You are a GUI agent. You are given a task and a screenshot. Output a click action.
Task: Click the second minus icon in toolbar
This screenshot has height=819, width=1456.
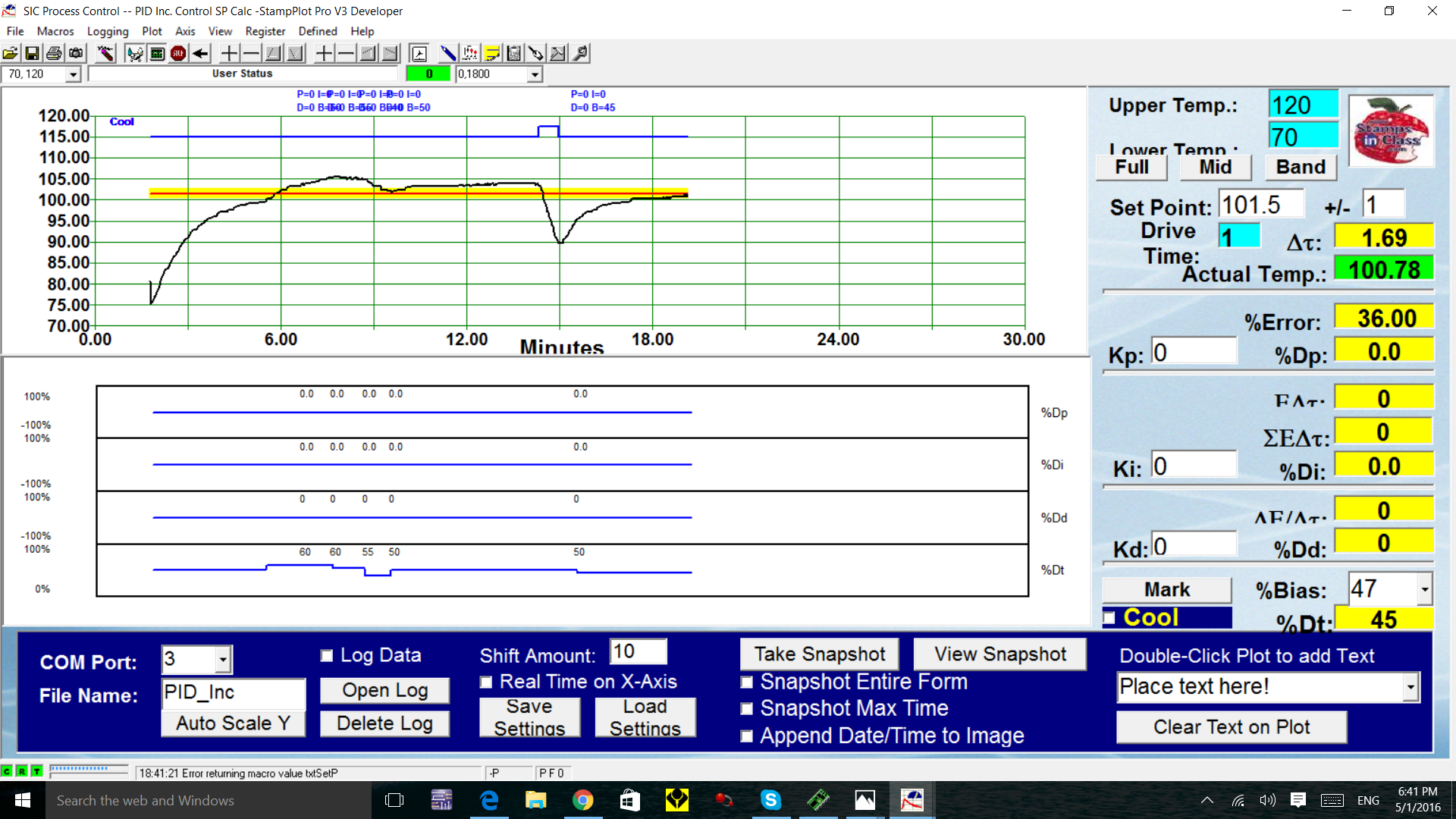coord(346,53)
